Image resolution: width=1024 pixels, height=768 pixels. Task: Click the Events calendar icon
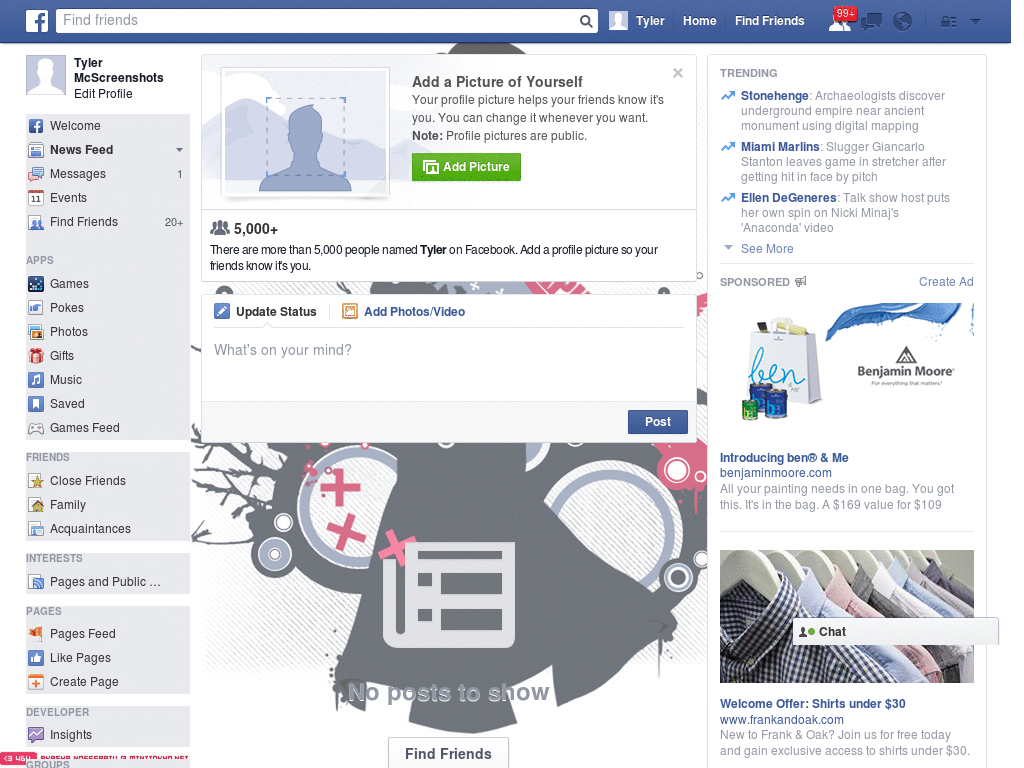point(36,198)
